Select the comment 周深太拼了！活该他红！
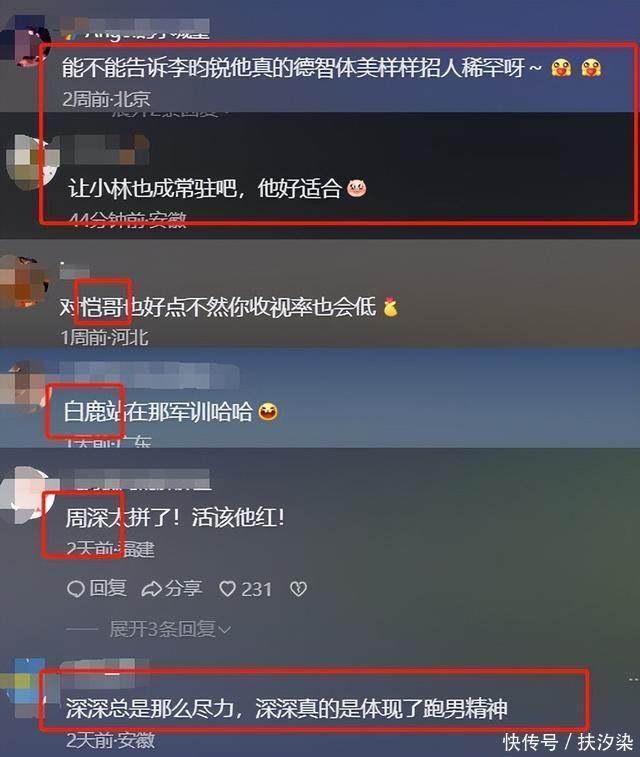Screen dimensions: 640x757 click(175, 518)
